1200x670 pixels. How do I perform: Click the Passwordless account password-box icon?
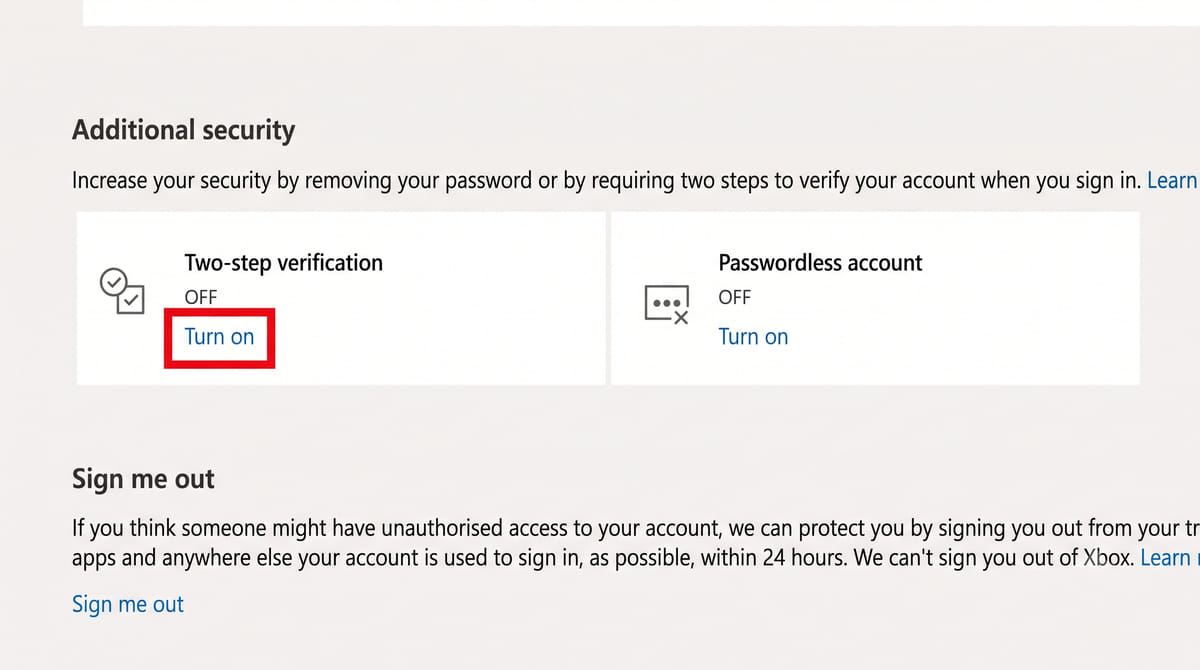coord(668,303)
